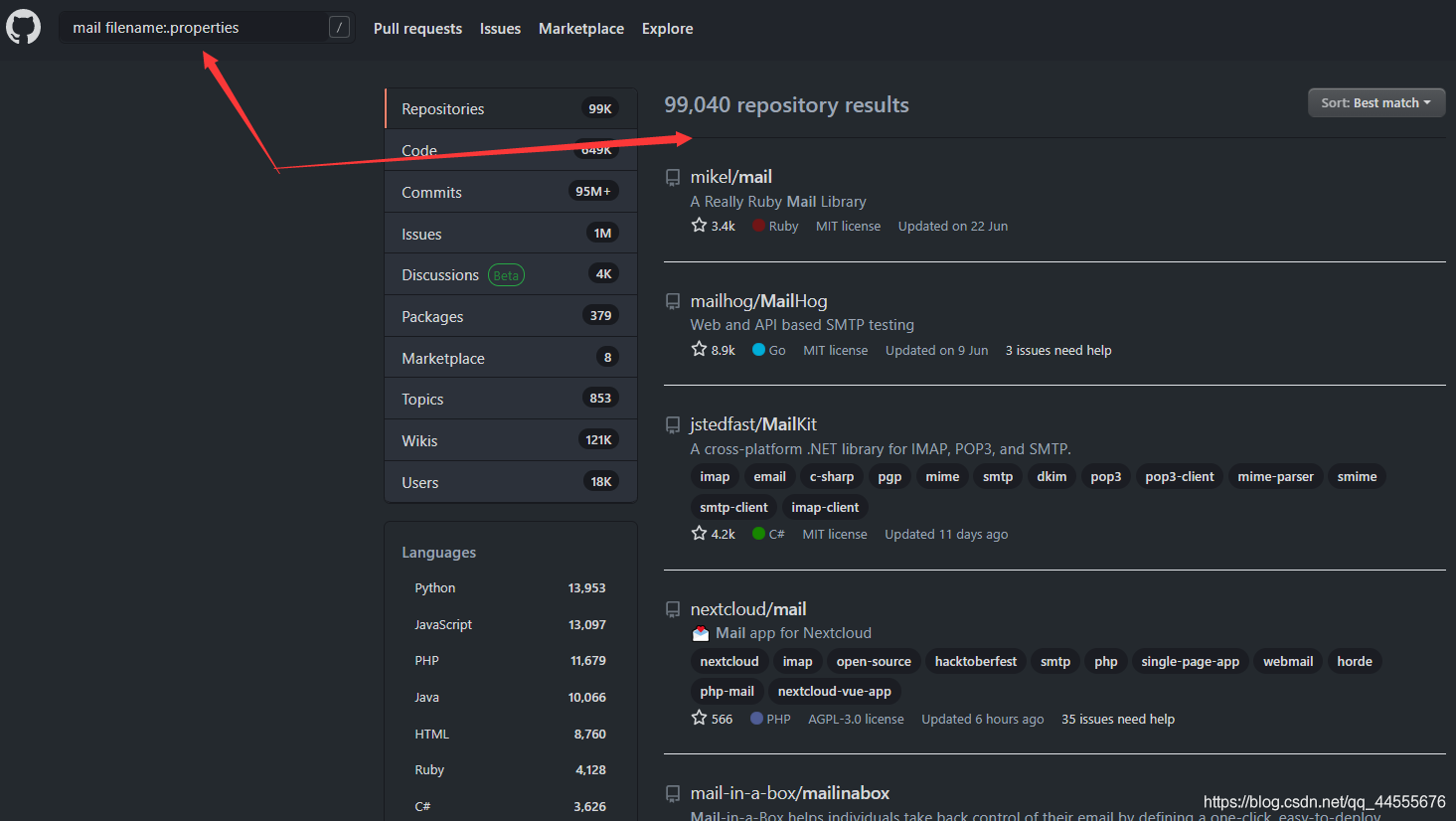The width and height of the screenshot is (1456, 821).
Task: Click the 'open-source' topic tag
Action: pos(874,662)
